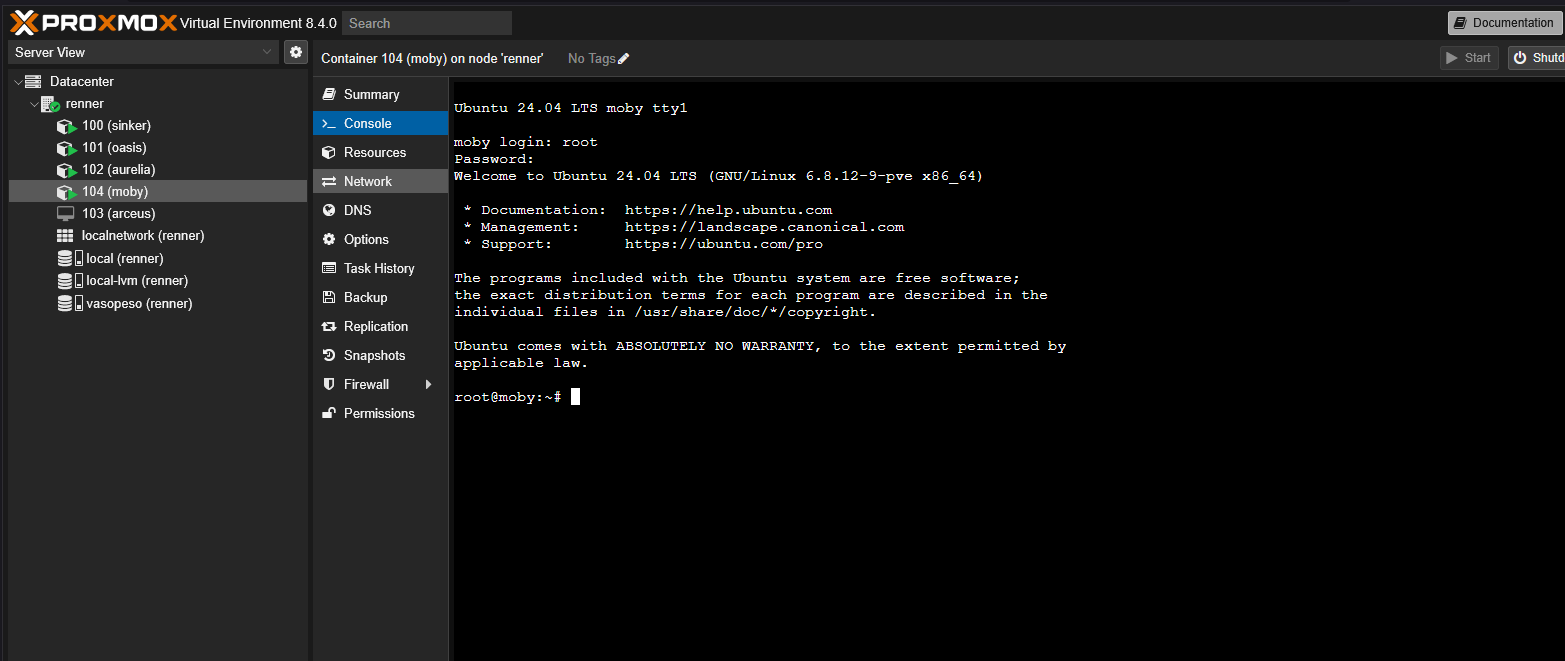This screenshot has width=1565, height=661.
Task: Click the ubuntu.com/pro URL text
Action: (724, 244)
